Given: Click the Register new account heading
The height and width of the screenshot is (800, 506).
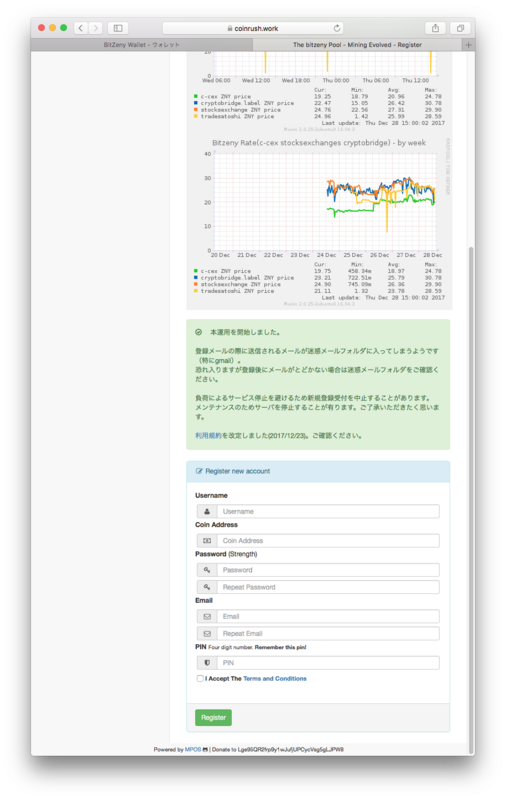Looking at the screenshot, I should click(238, 471).
